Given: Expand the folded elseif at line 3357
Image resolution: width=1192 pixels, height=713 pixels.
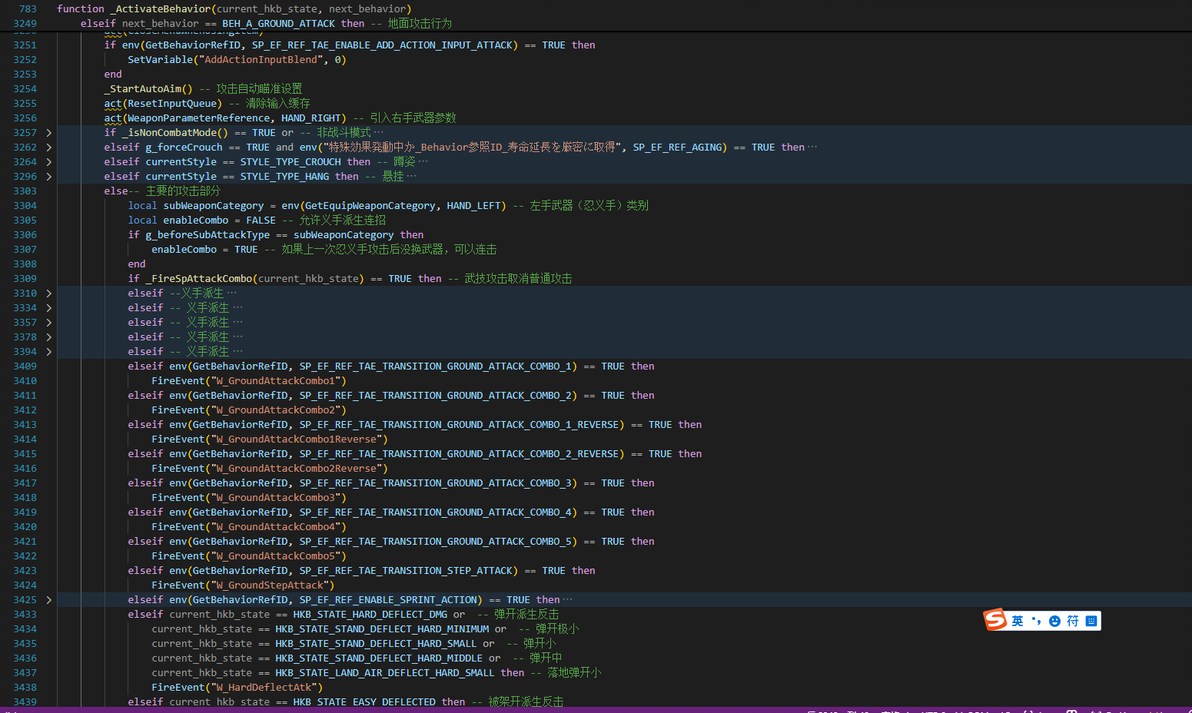Looking at the screenshot, I should 49,322.
